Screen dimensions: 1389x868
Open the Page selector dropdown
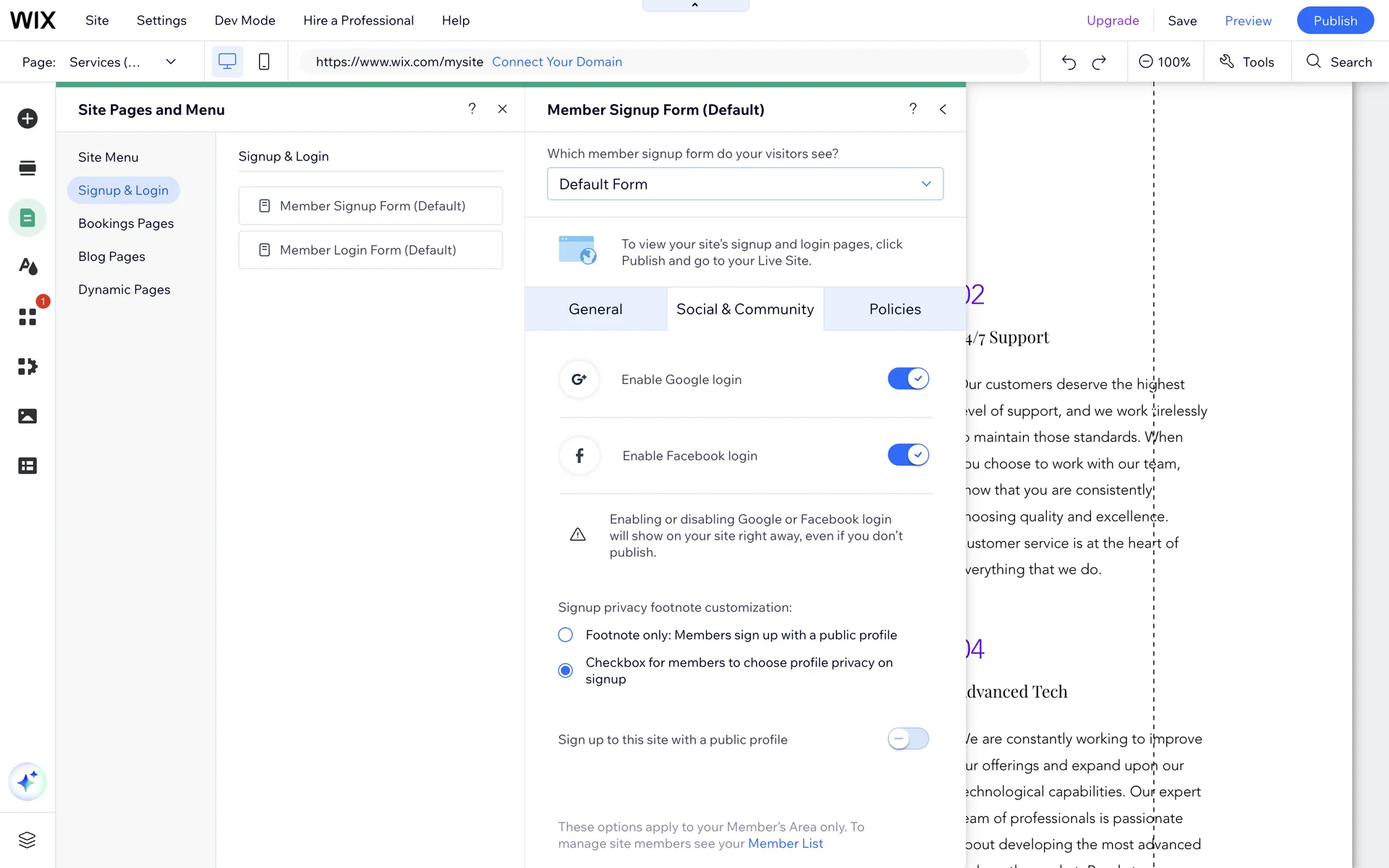click(123, 62)
